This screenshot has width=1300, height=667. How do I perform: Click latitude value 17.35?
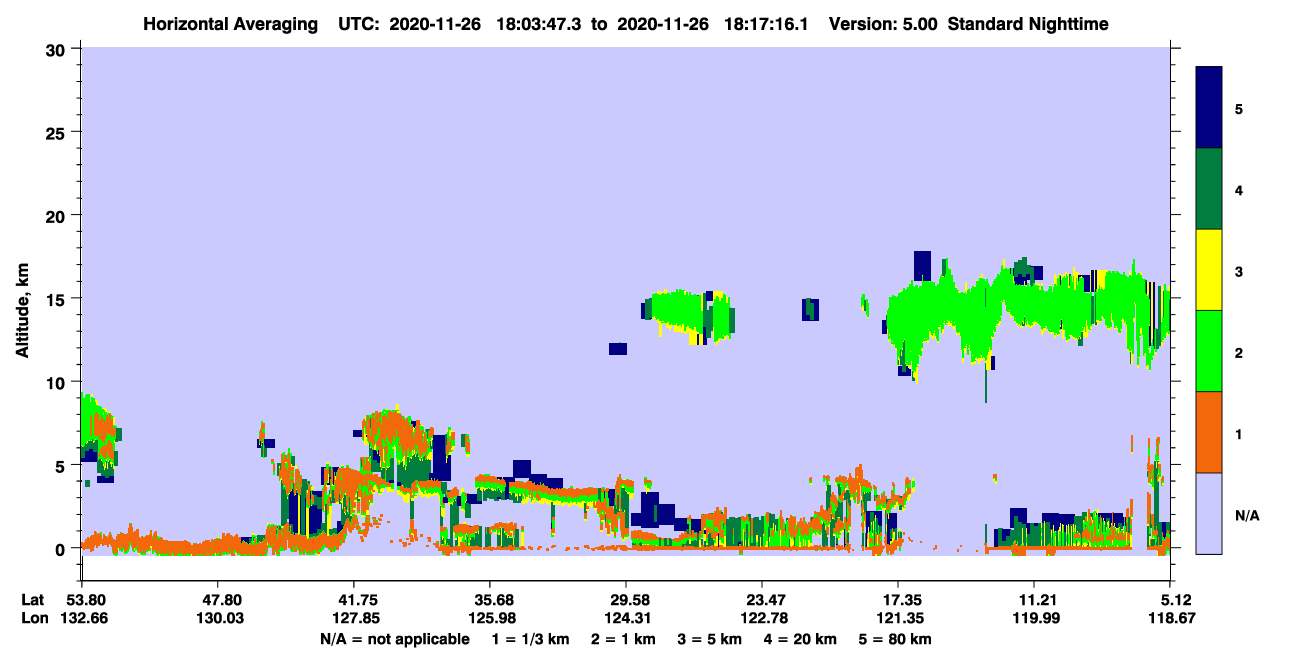pyautogui.click(x=897, y=599)
